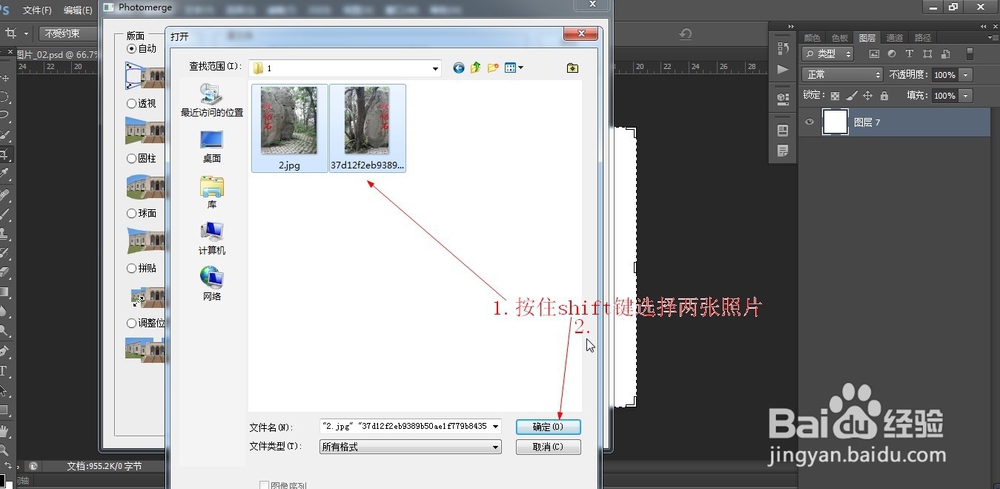Select the Pen tool
Viewport: 1000px width, 489px height.
[x=5, y=351]
